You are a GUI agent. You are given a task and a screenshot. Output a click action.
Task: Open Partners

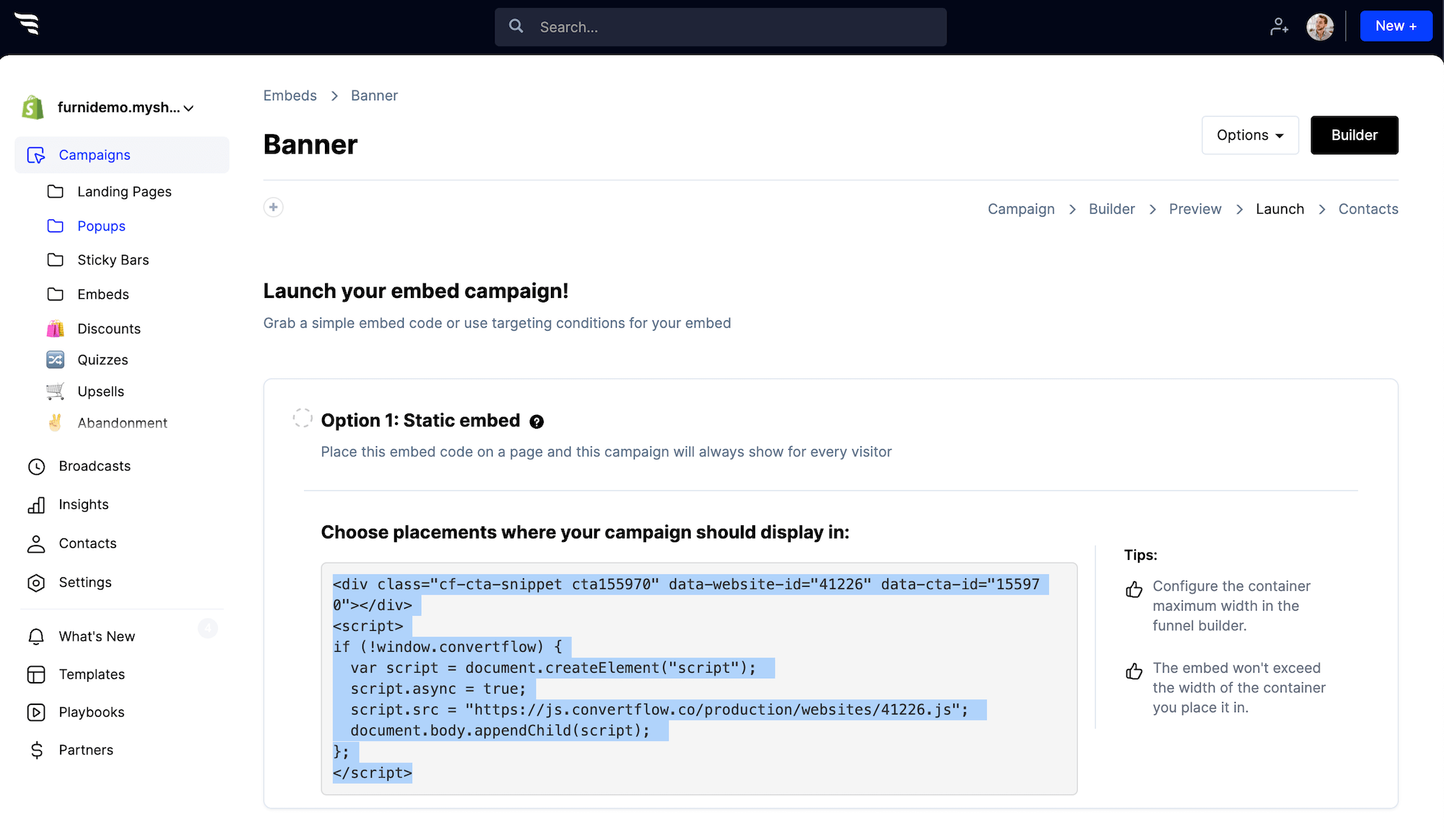[x=86, y=750]
